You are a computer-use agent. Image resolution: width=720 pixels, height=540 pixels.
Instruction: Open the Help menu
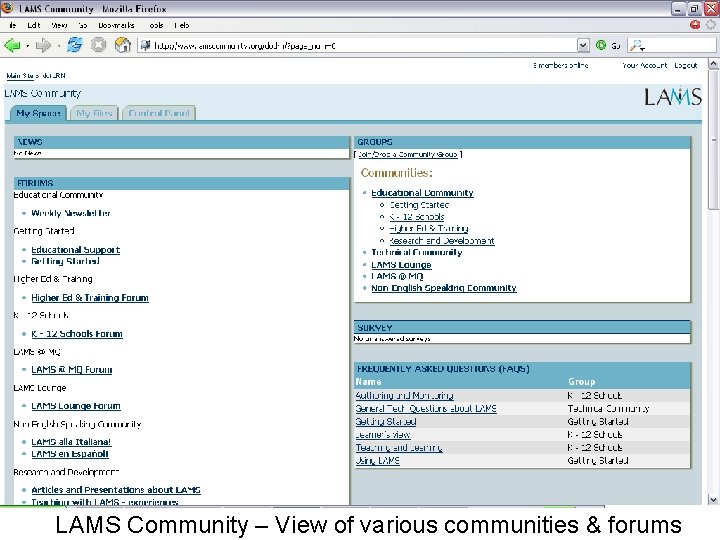182,25
